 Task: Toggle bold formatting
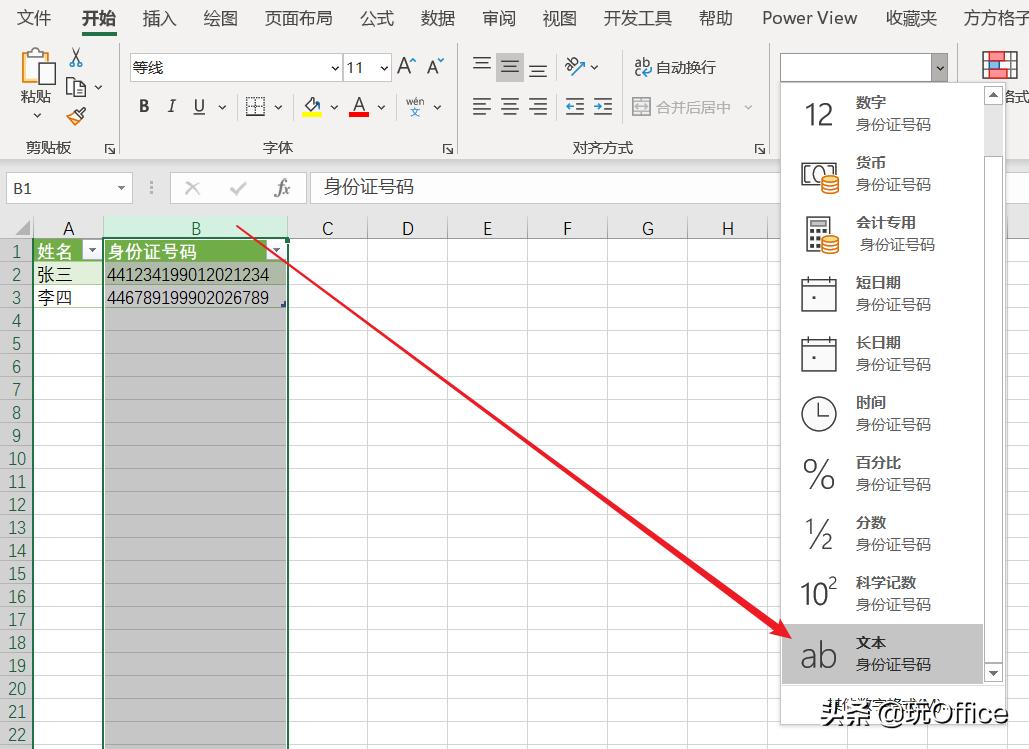coord(143,106)
